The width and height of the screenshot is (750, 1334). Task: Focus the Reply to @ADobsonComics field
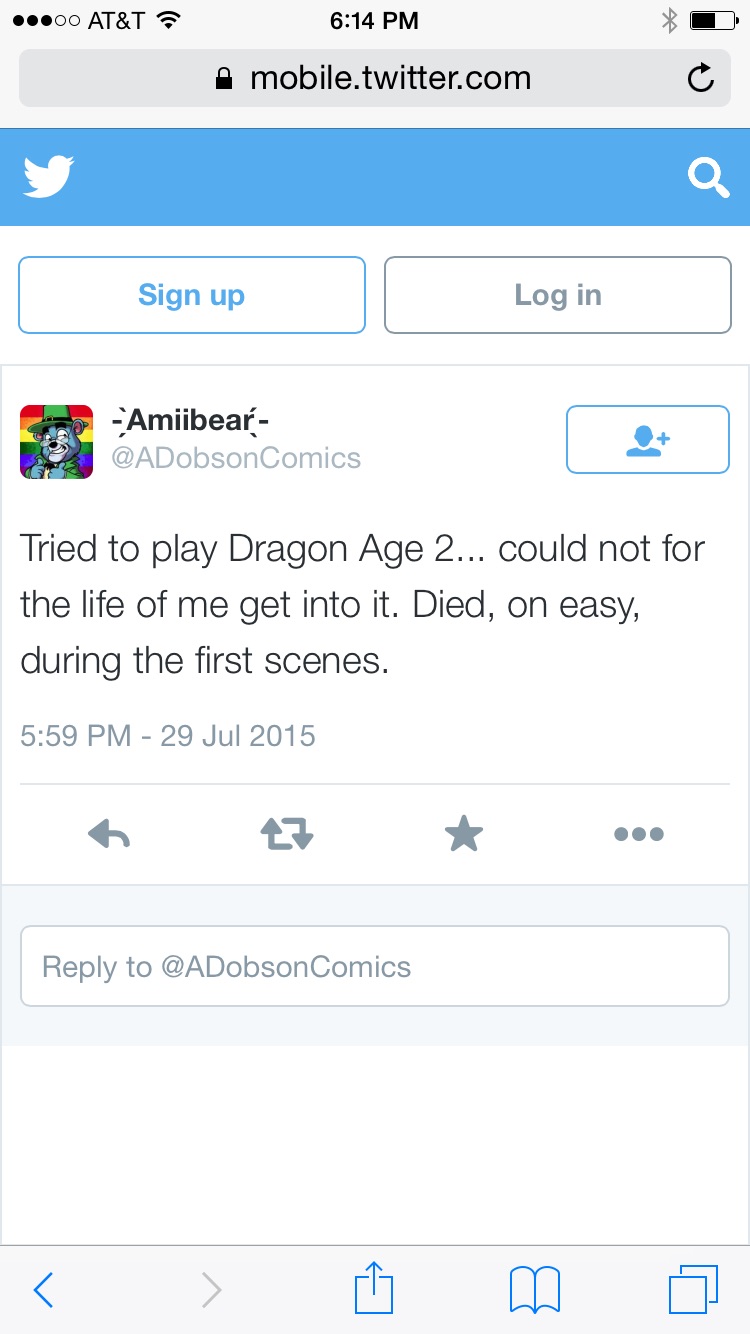point(375,966)
